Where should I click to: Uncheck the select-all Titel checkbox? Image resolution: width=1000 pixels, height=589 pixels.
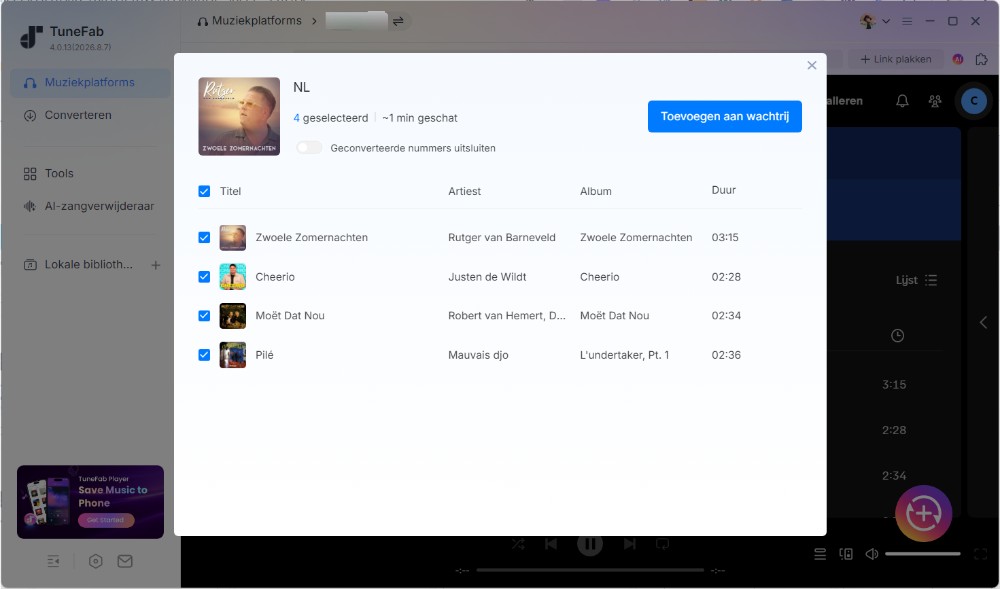coord(204,191)
